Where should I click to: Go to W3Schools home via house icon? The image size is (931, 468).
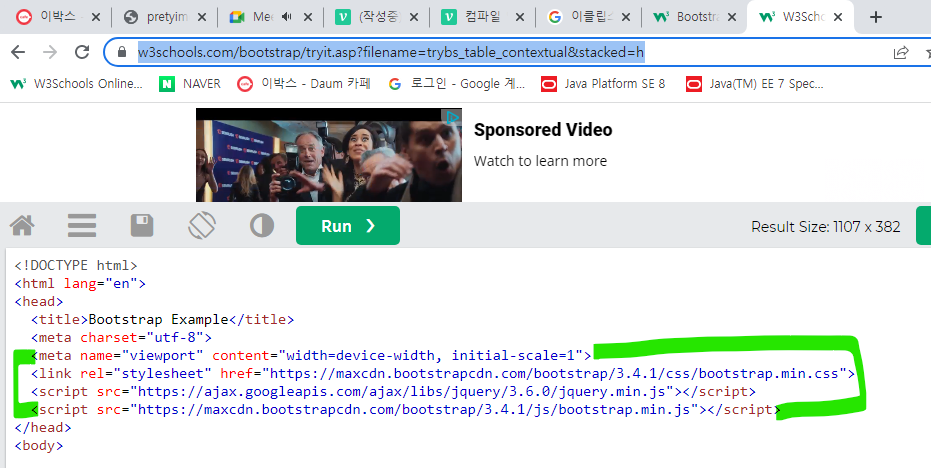pyautogui.click(x=23, y=226)
